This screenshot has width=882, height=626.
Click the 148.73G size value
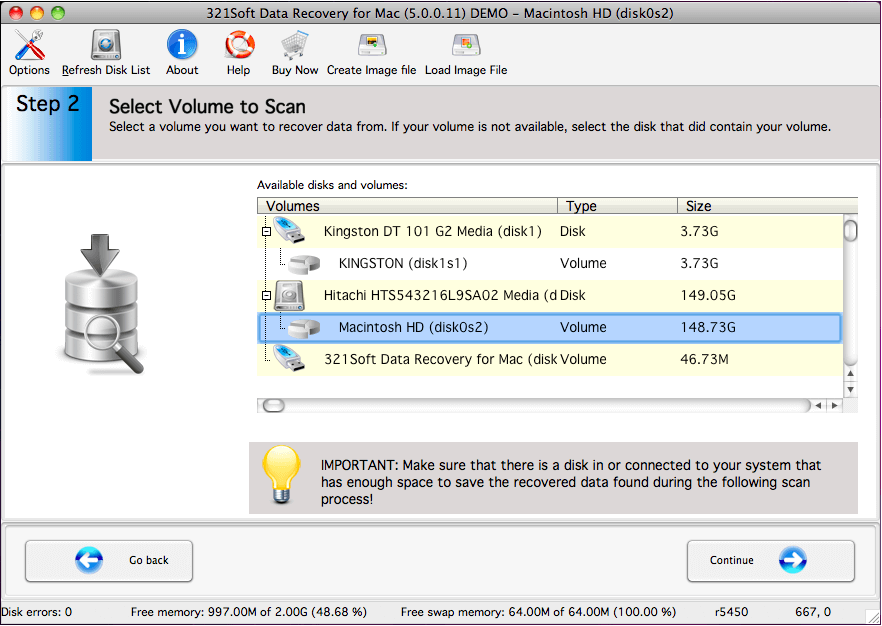point(708,327)
